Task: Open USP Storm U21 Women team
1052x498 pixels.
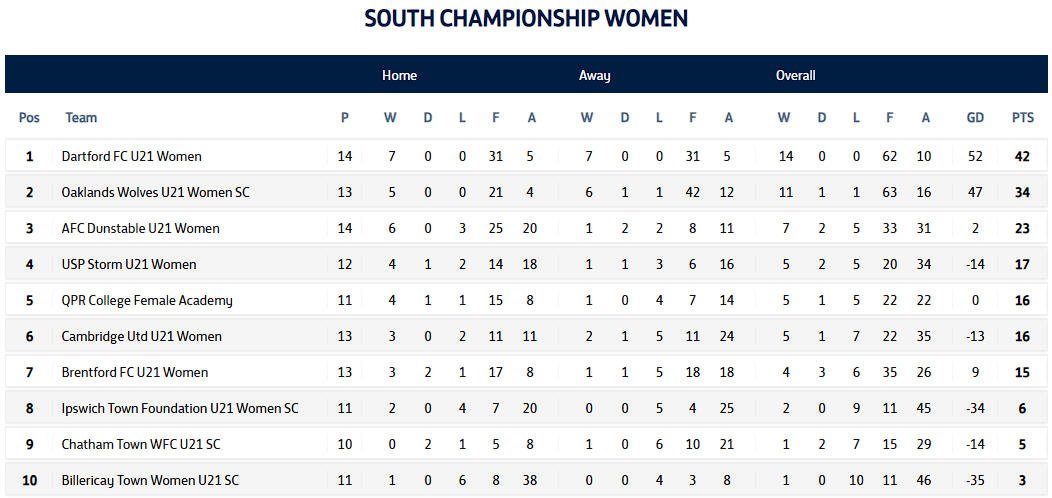Action: point(129,264)
